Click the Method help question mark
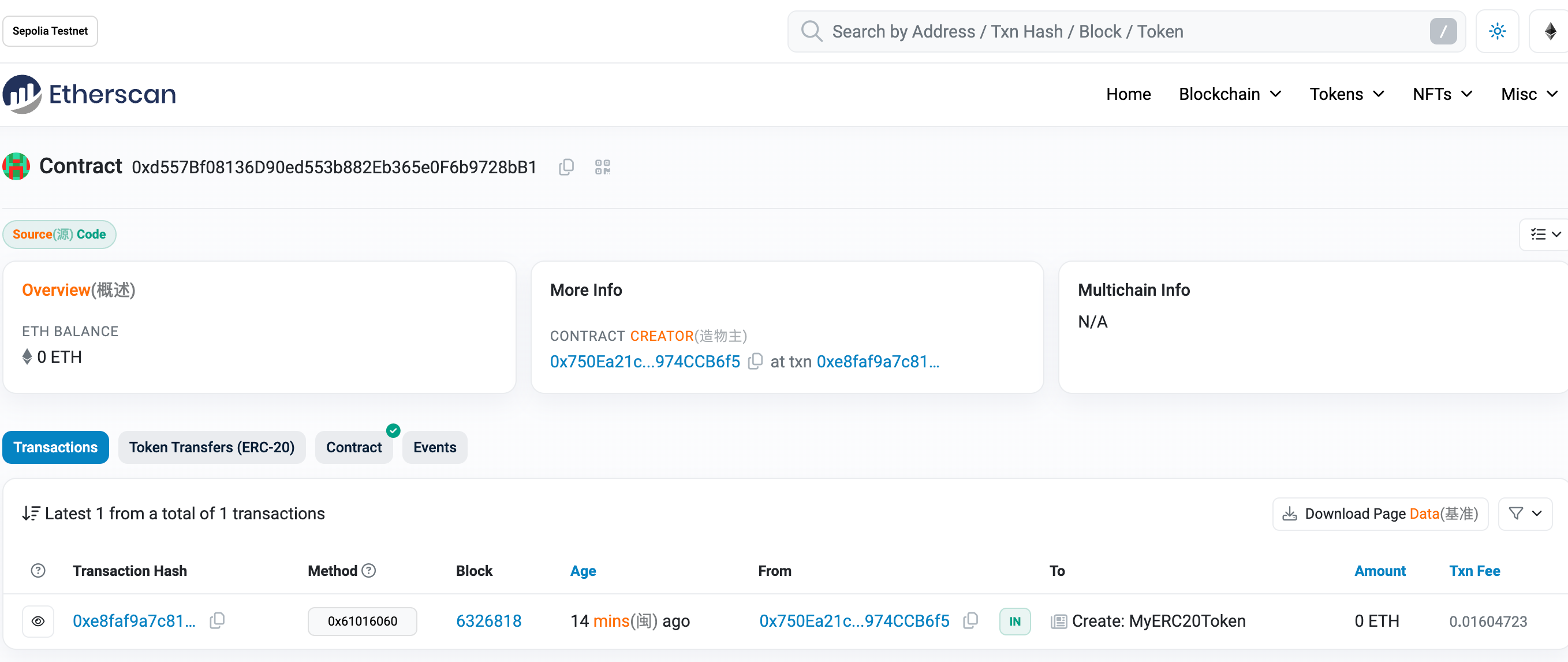Image resolution: width=1568 pixels, height=662 pixels. pyautogui.click(x=368, y=571)
